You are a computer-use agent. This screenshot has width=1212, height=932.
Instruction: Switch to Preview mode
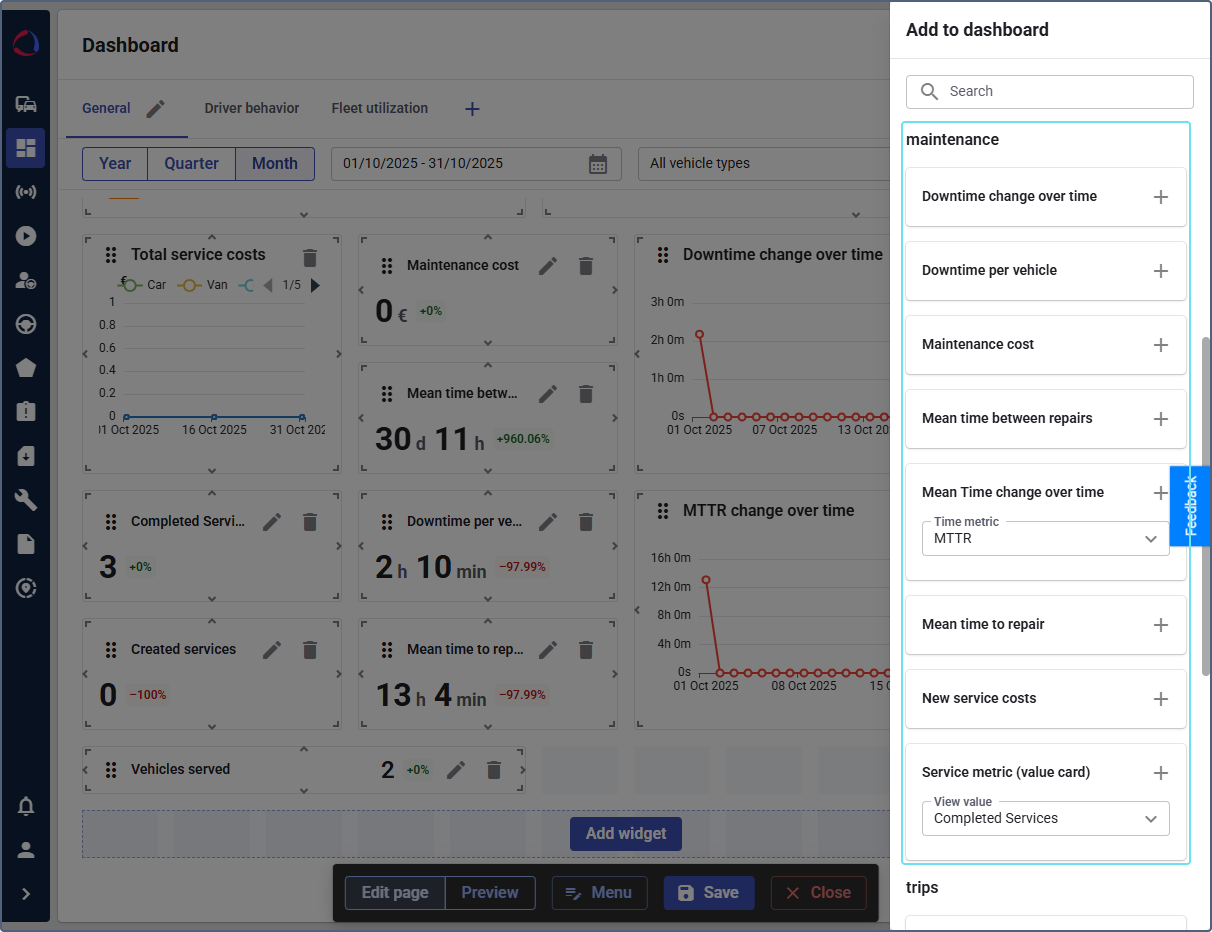point(490,893)
